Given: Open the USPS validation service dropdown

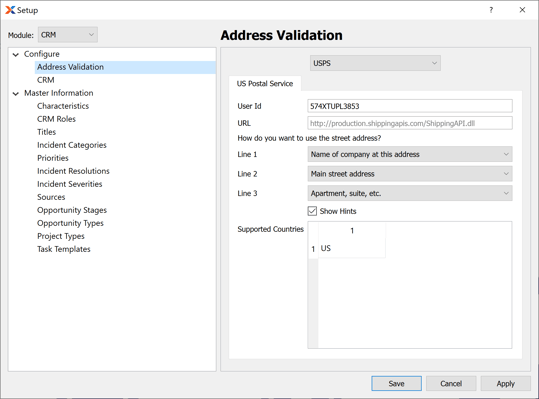Looking at the screenshot, I should [x=375, y=63].
